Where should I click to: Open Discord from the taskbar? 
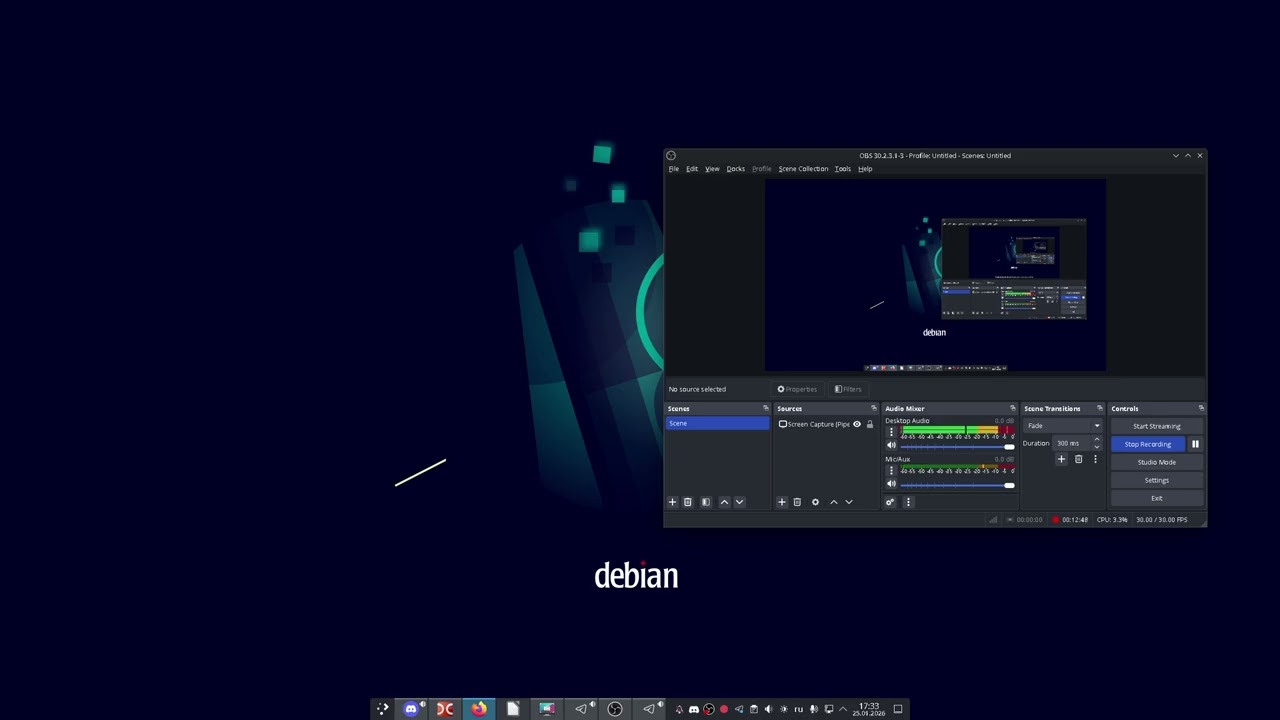pyautogui.click(x=411, y=709)
